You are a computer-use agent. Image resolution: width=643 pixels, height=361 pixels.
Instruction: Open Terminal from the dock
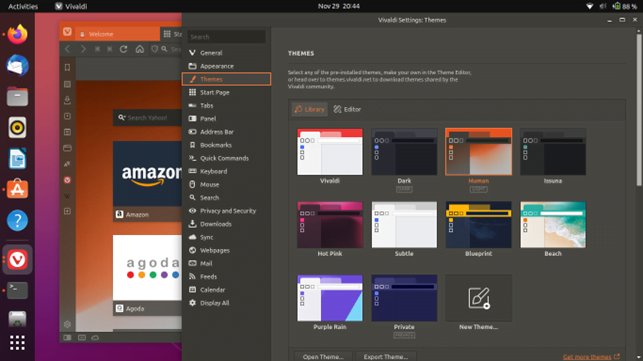point(17,290)
